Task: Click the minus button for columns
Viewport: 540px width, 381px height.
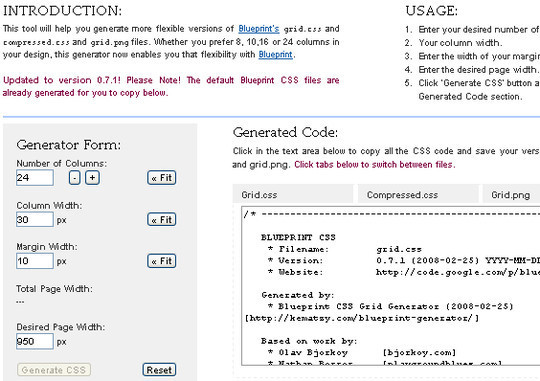Action: click(x=75, y=178)
